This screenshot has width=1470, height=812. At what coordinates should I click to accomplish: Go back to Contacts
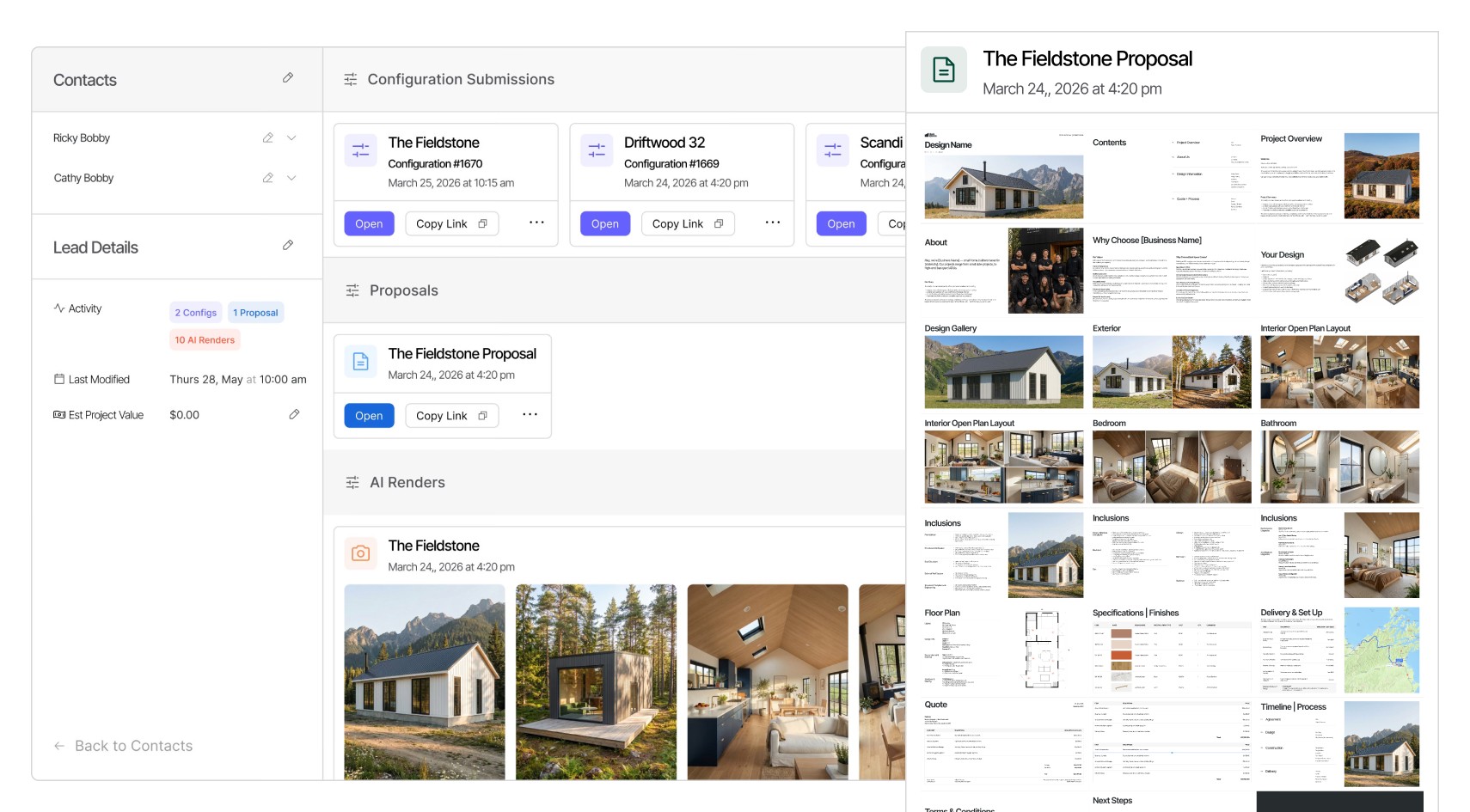click(x=123, y=746)
